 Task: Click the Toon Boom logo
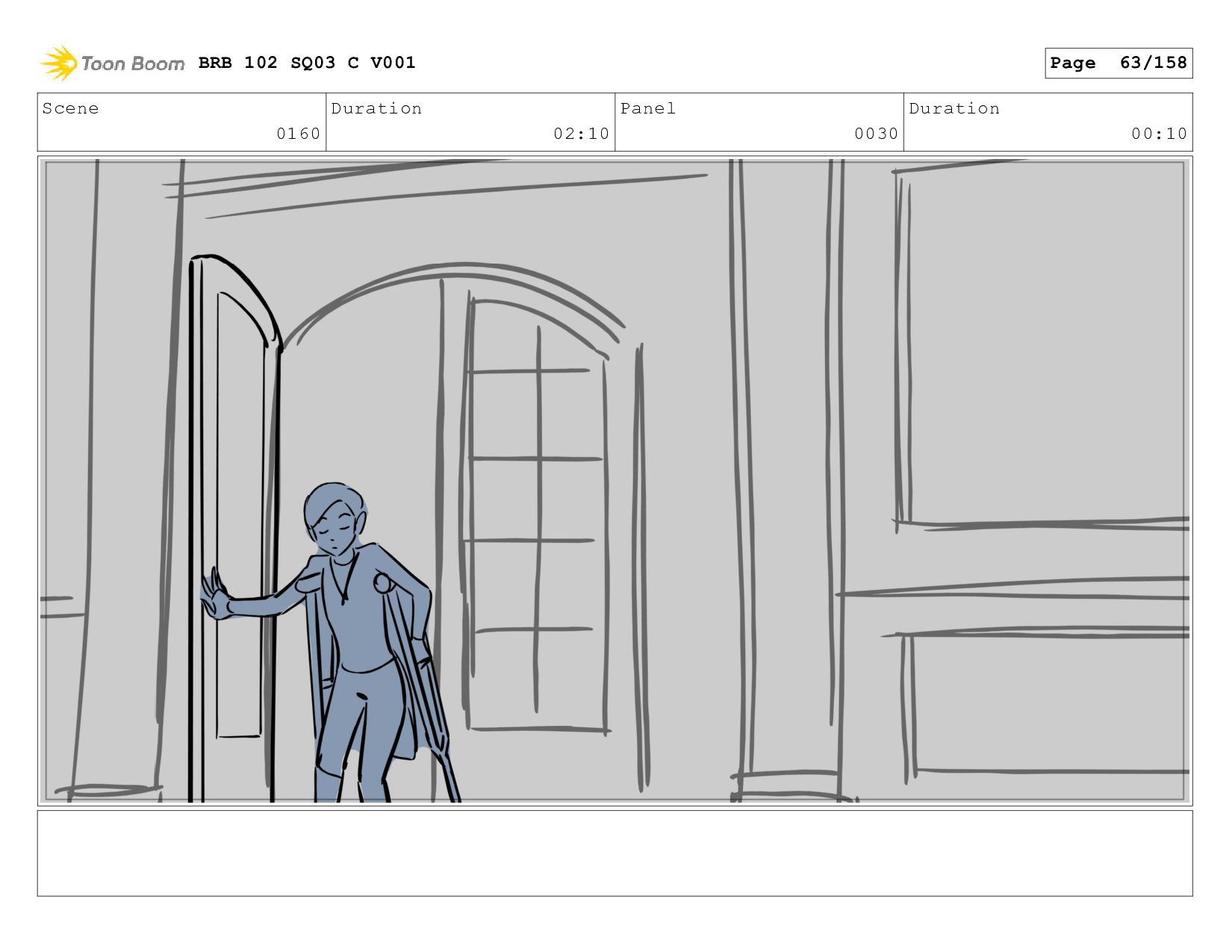click(112, 63)
